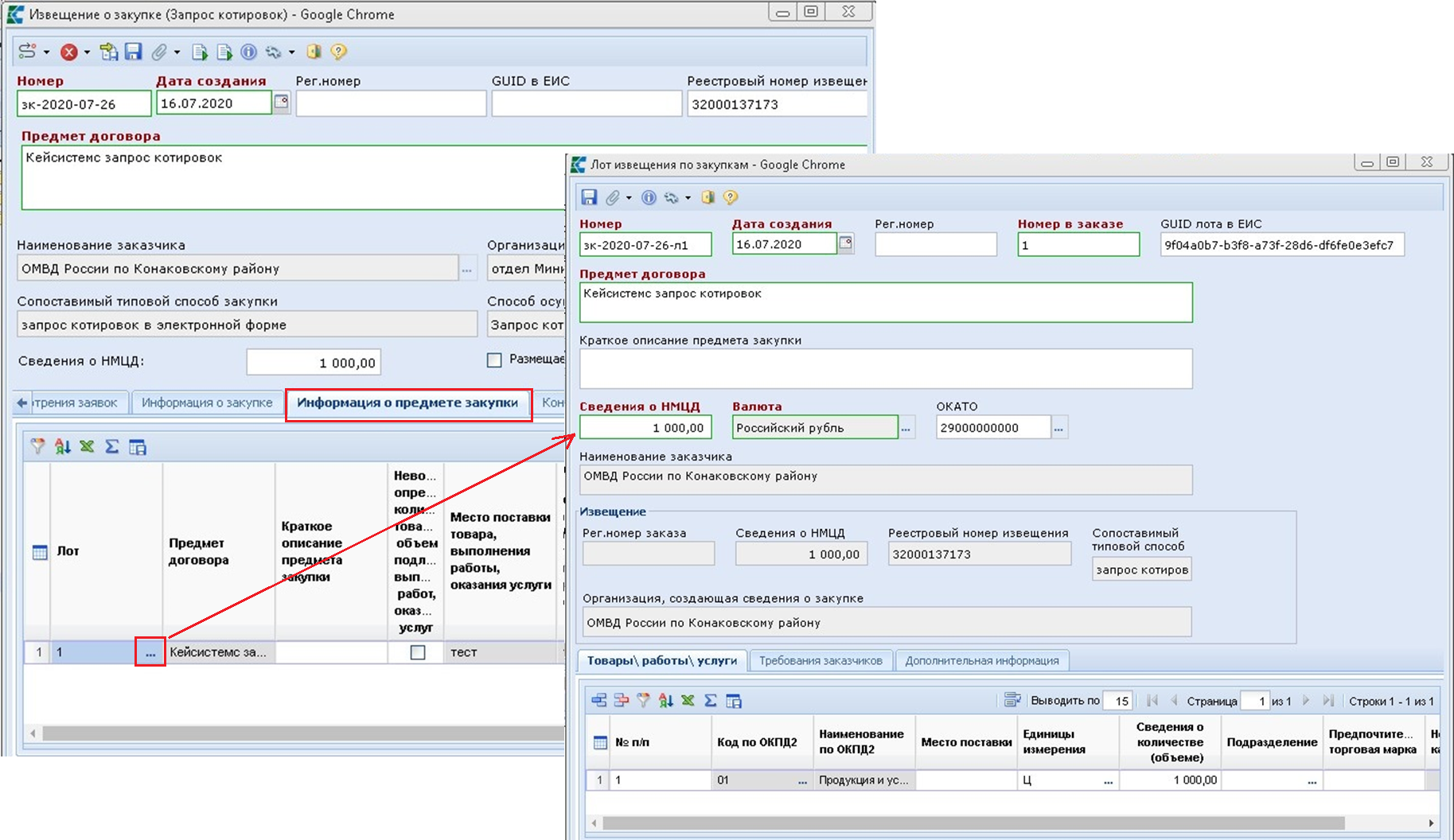1454x840 pixels.
Task: Open the ОКАТО lookup ellipsis button
Action: (1058, 428)
